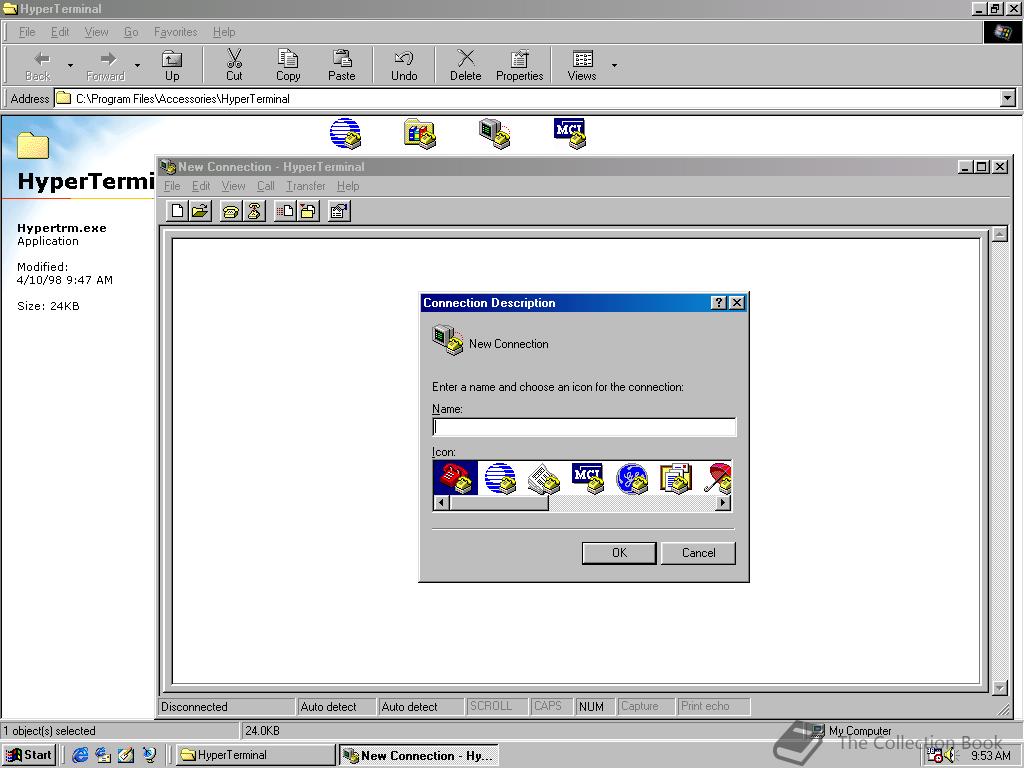This screenshot has width=1024, height=768.
Task: Click the Show Desktop Quick Launch icon
Action: click(126, 755)
